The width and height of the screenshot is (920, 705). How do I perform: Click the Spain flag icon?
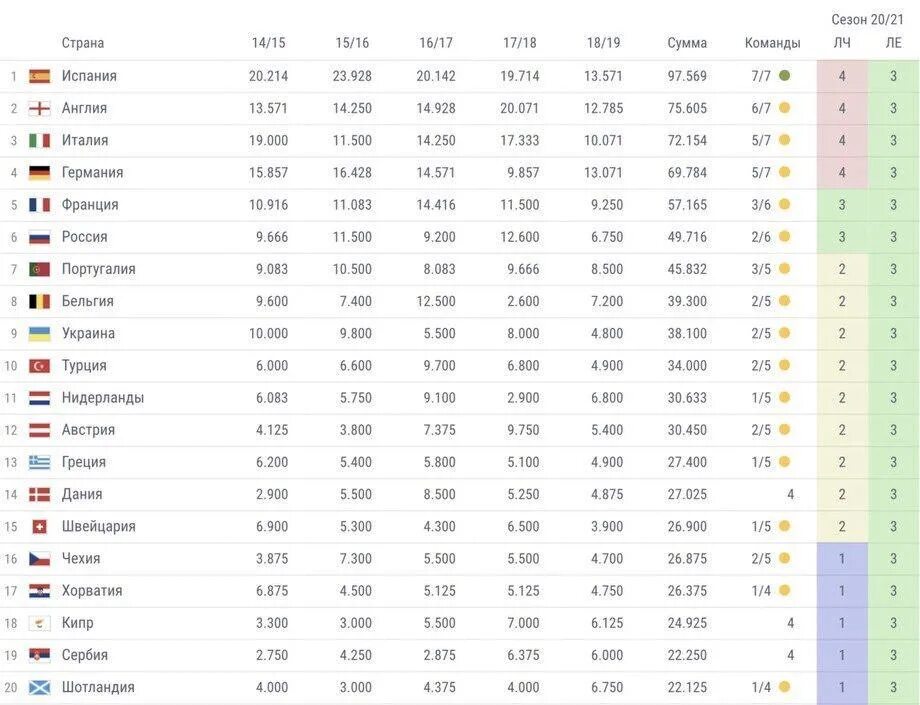[40, 76]
